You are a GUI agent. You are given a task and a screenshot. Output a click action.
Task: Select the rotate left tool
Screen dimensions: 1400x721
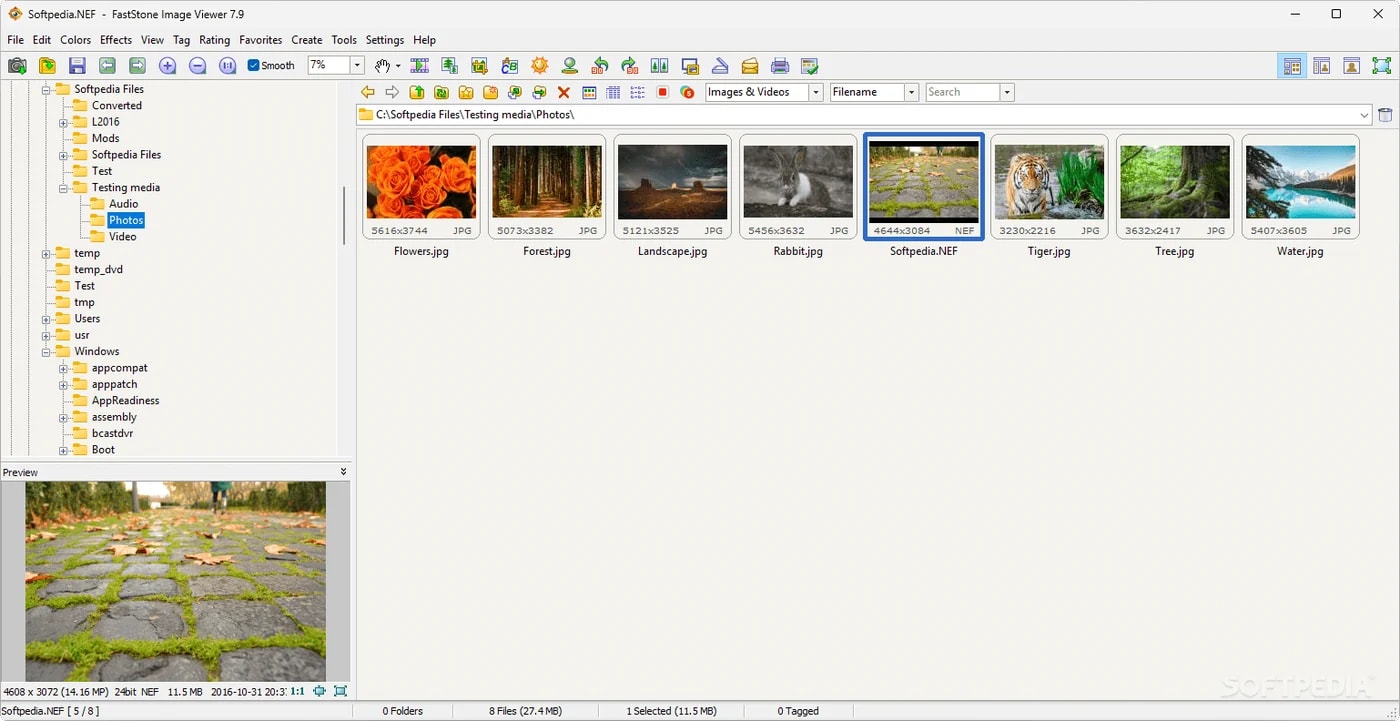[599, 65]
